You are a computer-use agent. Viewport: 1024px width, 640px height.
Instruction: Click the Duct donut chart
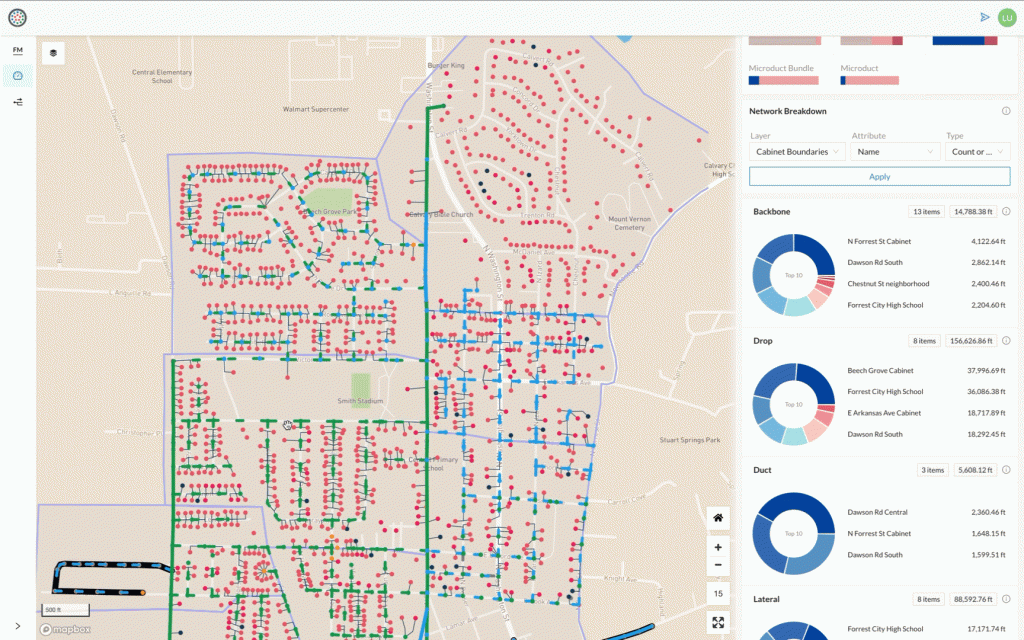pyautogui.click(x=793, y=534)
